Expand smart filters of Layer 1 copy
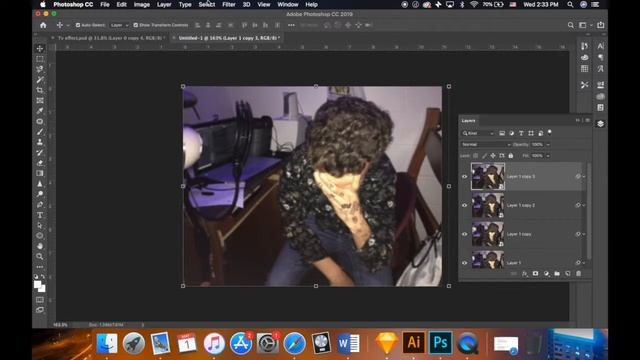Screen dimensions: 640x360 pos(584,234)
